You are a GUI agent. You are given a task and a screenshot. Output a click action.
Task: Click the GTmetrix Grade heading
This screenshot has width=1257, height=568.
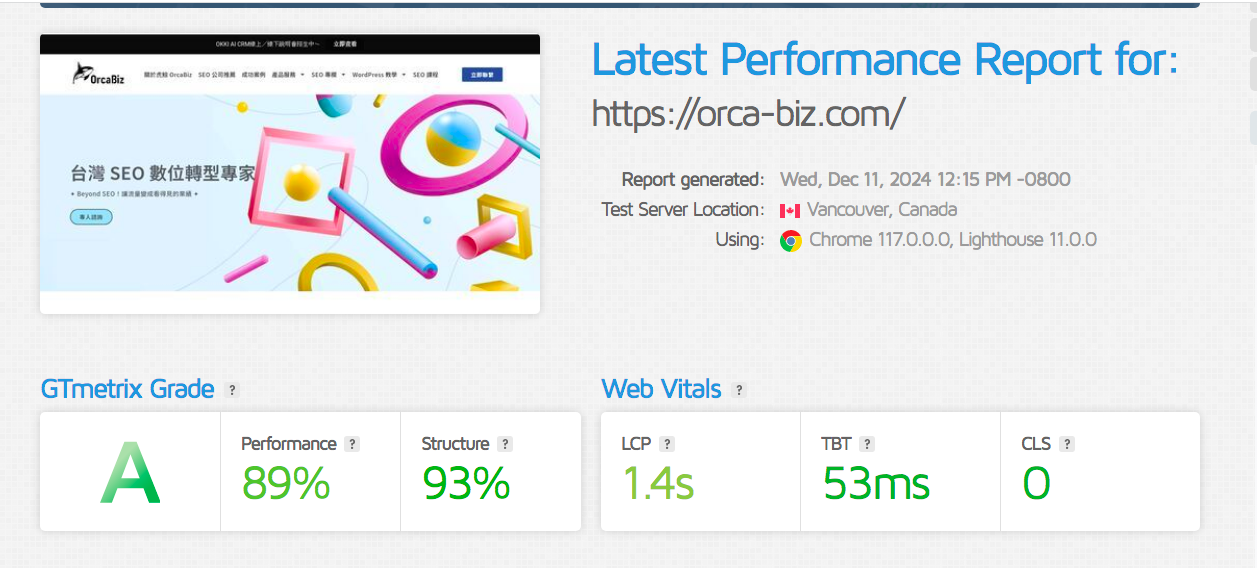click(127, 389)
